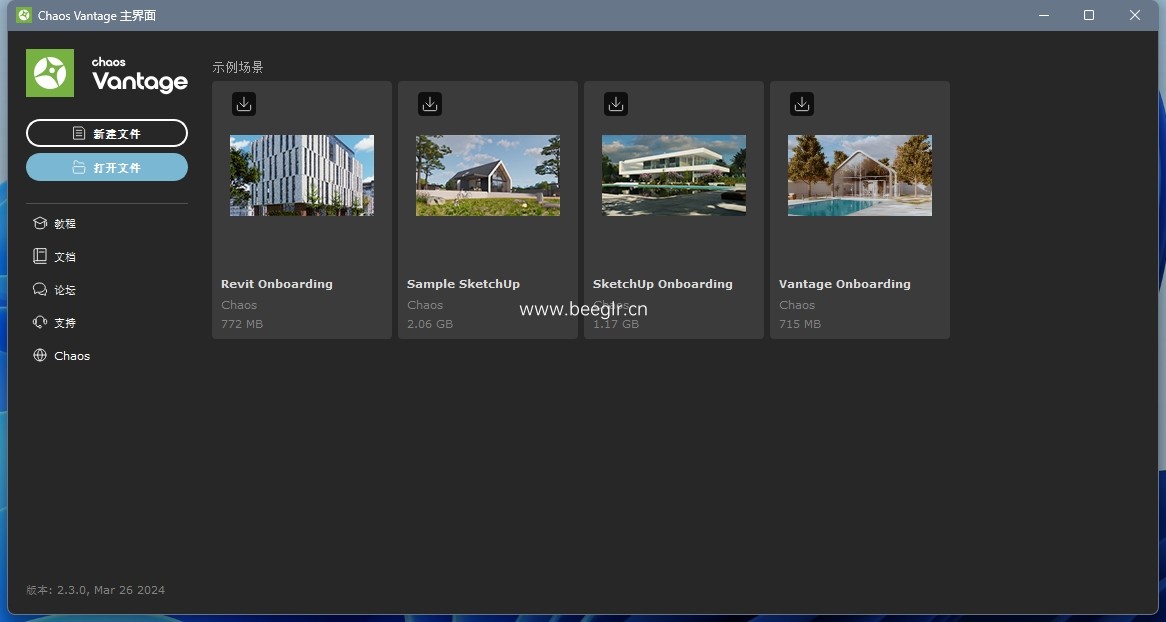This screenshot has width=1166, height=622.
Task: Select the Revit Onboarding building thumbnail
Action: pyautogui.click(x=302, y=176)
